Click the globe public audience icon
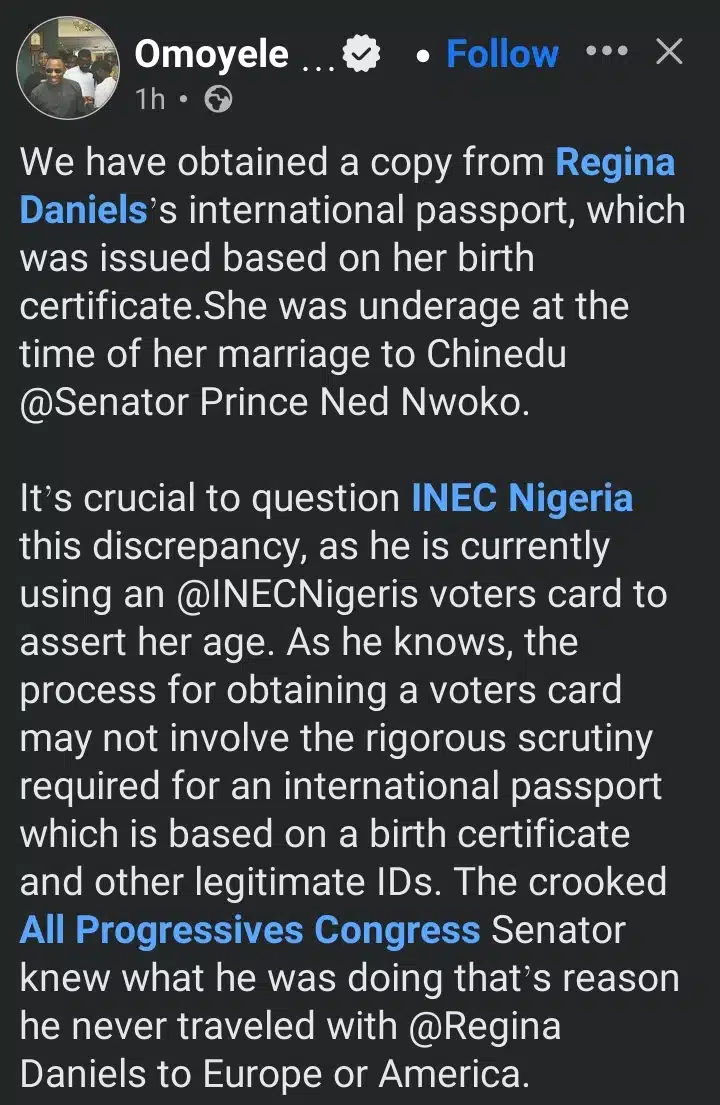The width and height of the screenshot is (720, 1105). (x=216, y=99)
